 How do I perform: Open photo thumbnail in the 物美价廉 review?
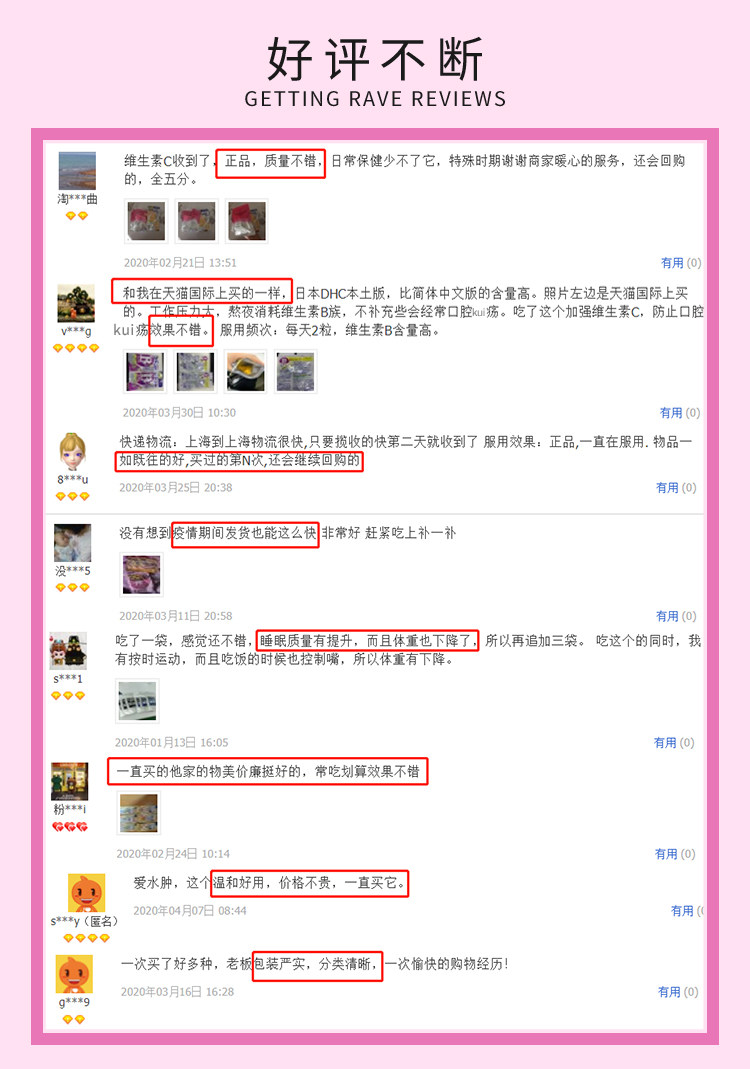point(139,813)
